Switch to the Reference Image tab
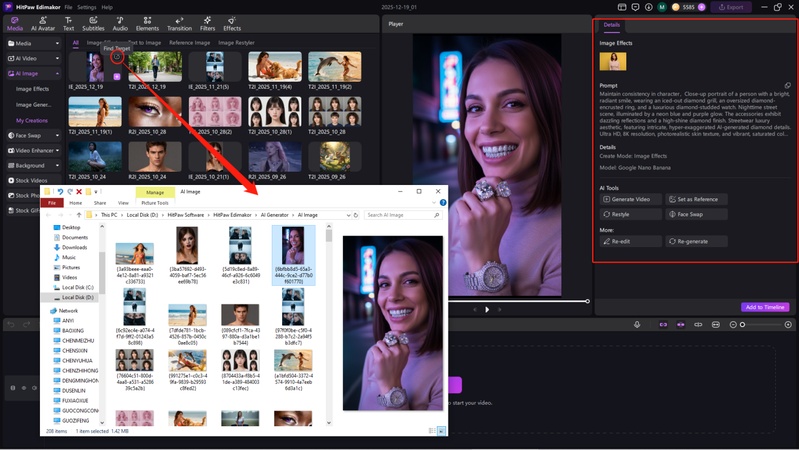Image resolution: width=799 pixels, height=450 pixels. [x=188, y=43]
